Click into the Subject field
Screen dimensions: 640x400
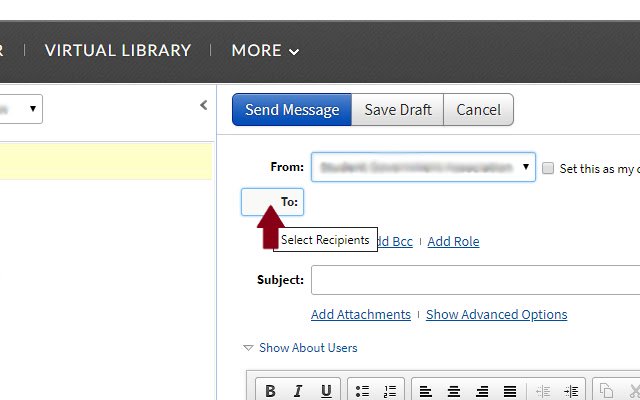[x=476, y=280]
